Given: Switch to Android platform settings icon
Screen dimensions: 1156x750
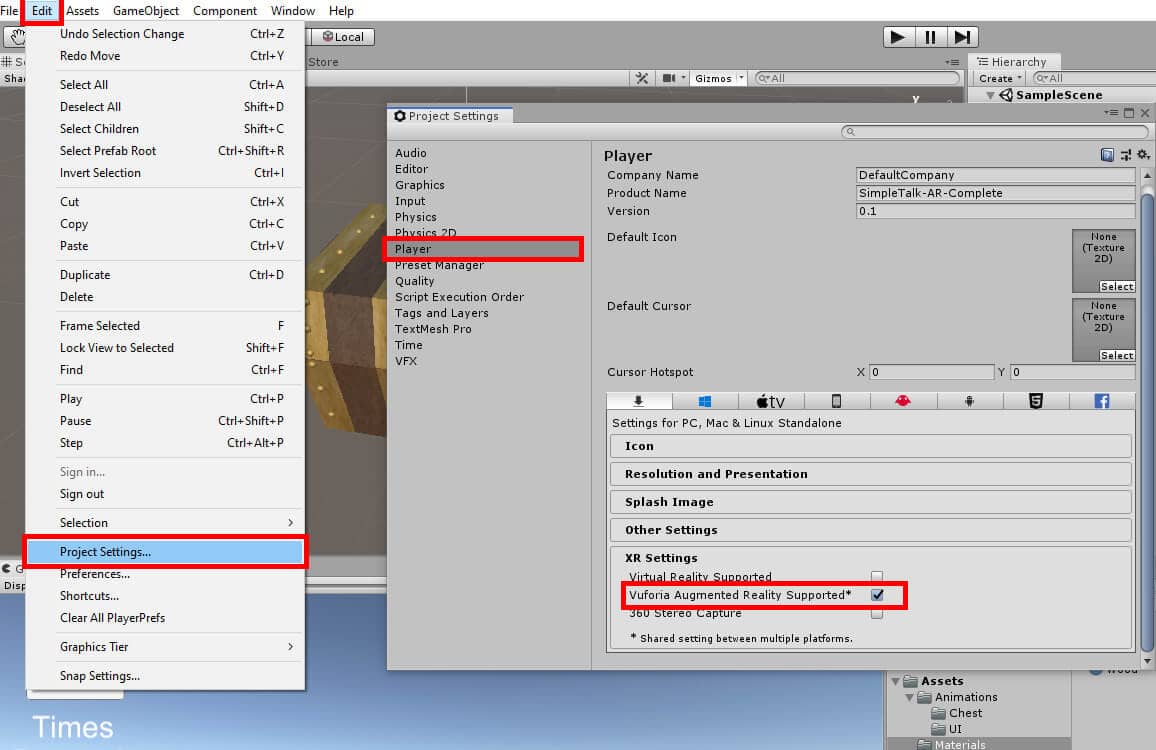Looking at the screenshot, I should (969, 401).
